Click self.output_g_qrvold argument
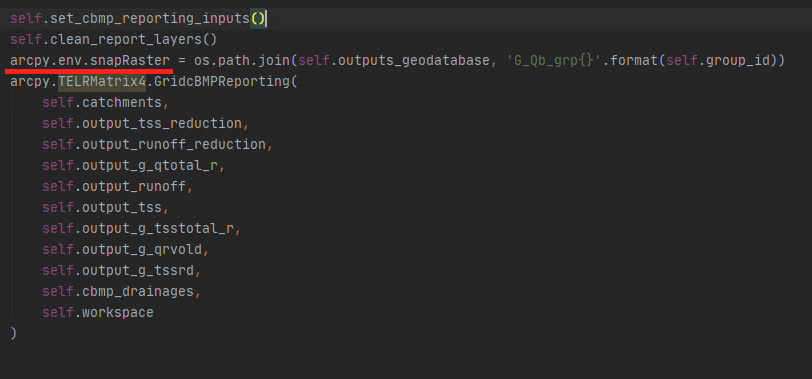Image resolution: width=812 pixels, height=379 pixels. point(122,250)
